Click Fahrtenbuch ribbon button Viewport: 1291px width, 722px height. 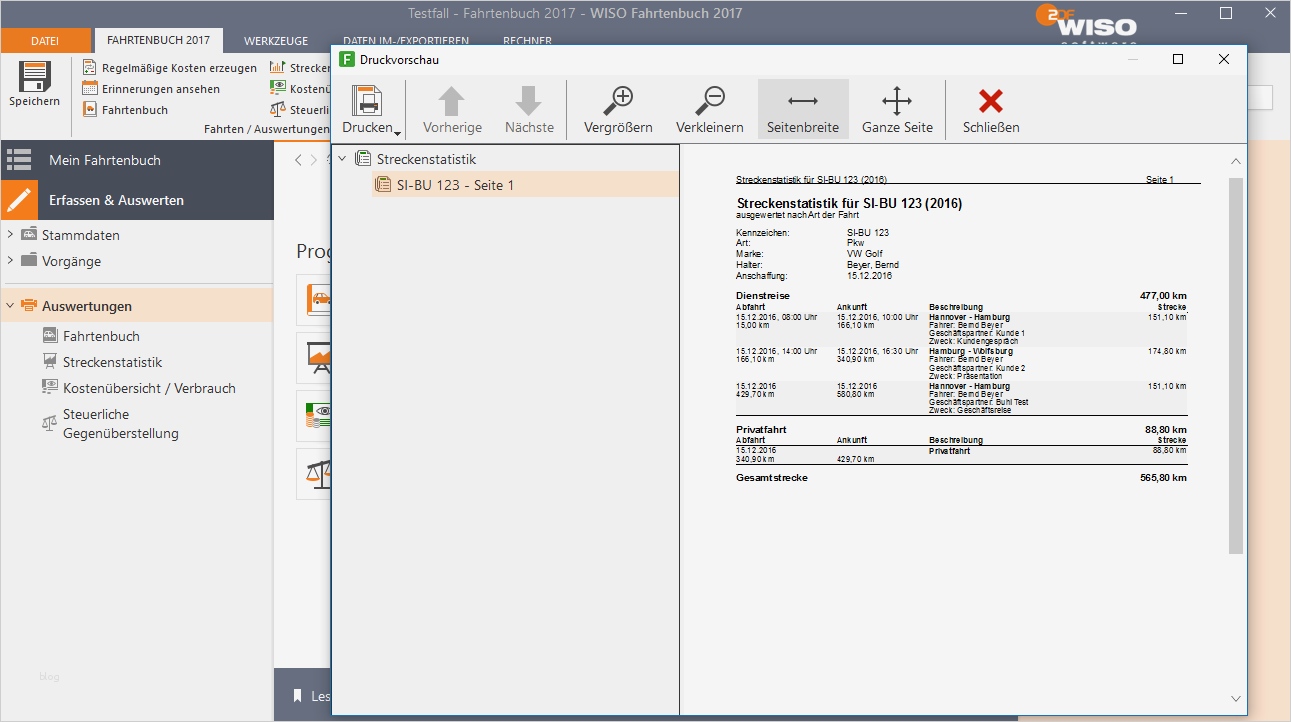(x=135, y=110)
